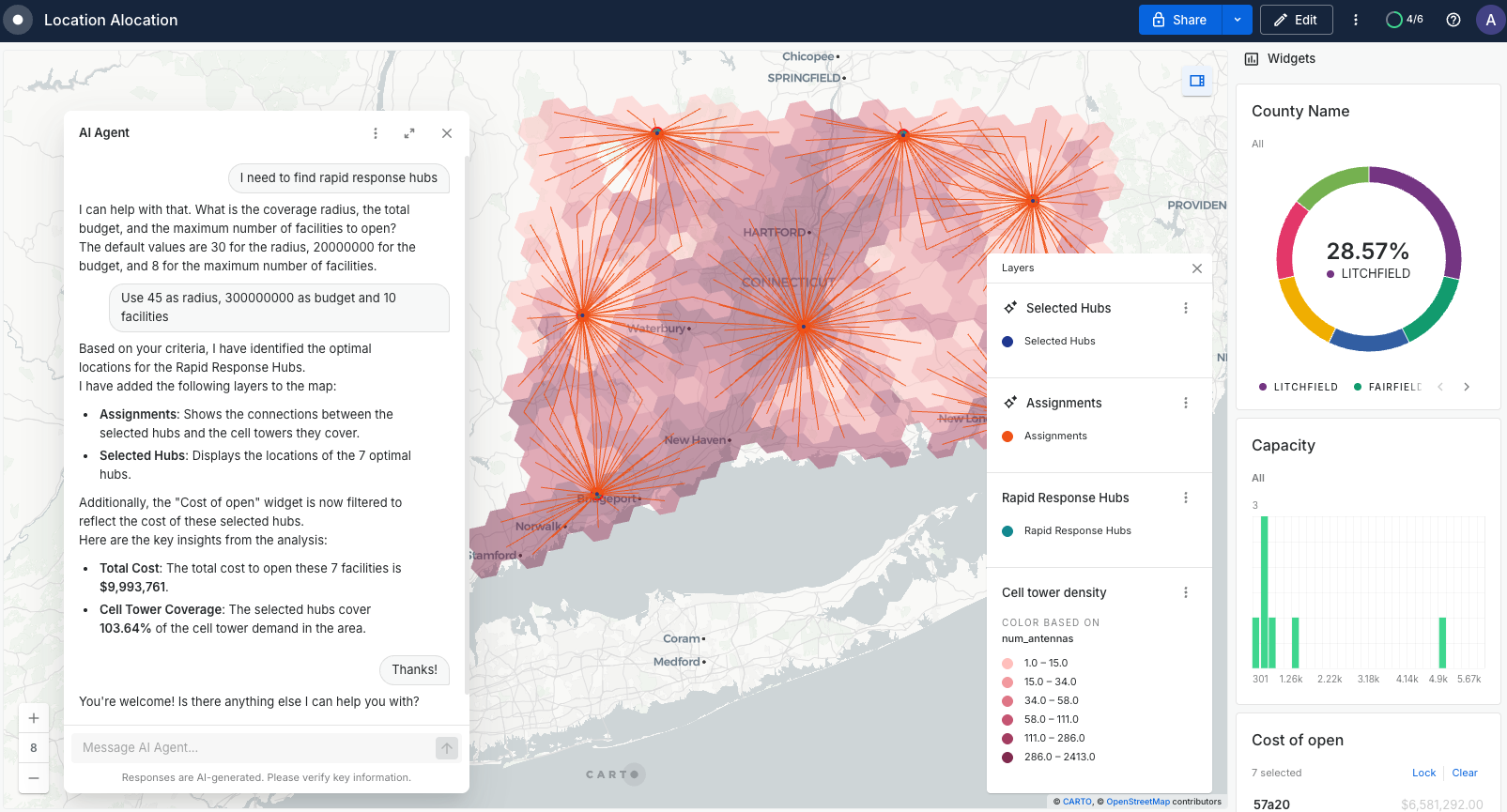Send message with arrow button

click(447, 748)
